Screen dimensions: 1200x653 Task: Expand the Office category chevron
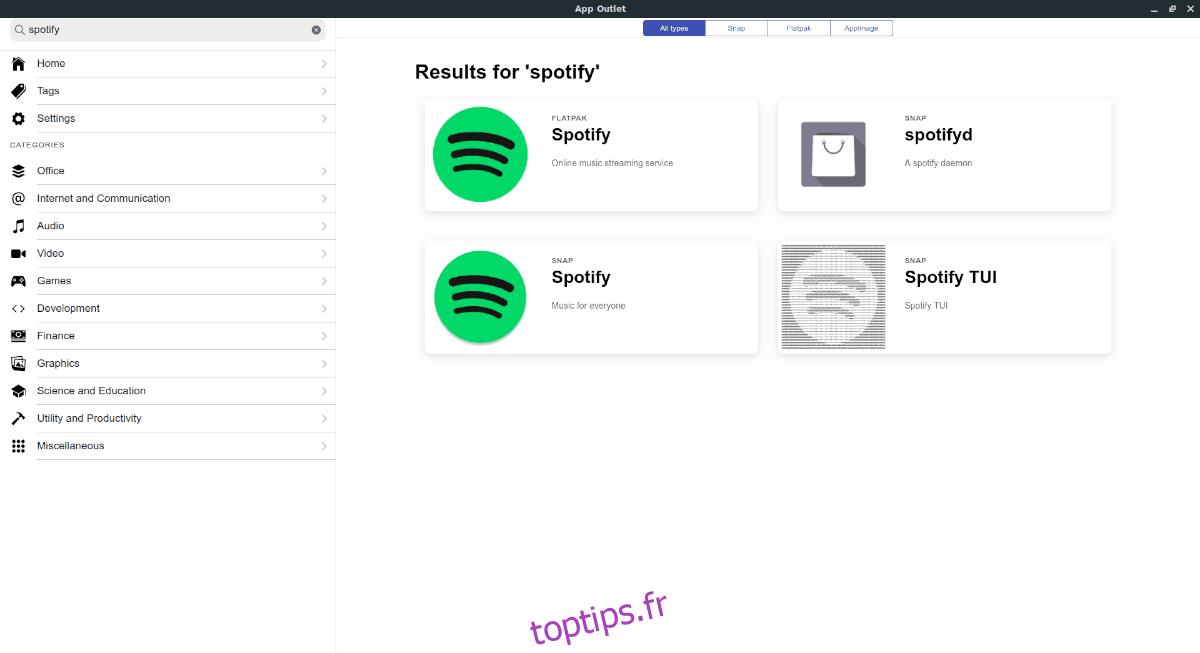tap(324, 171)
